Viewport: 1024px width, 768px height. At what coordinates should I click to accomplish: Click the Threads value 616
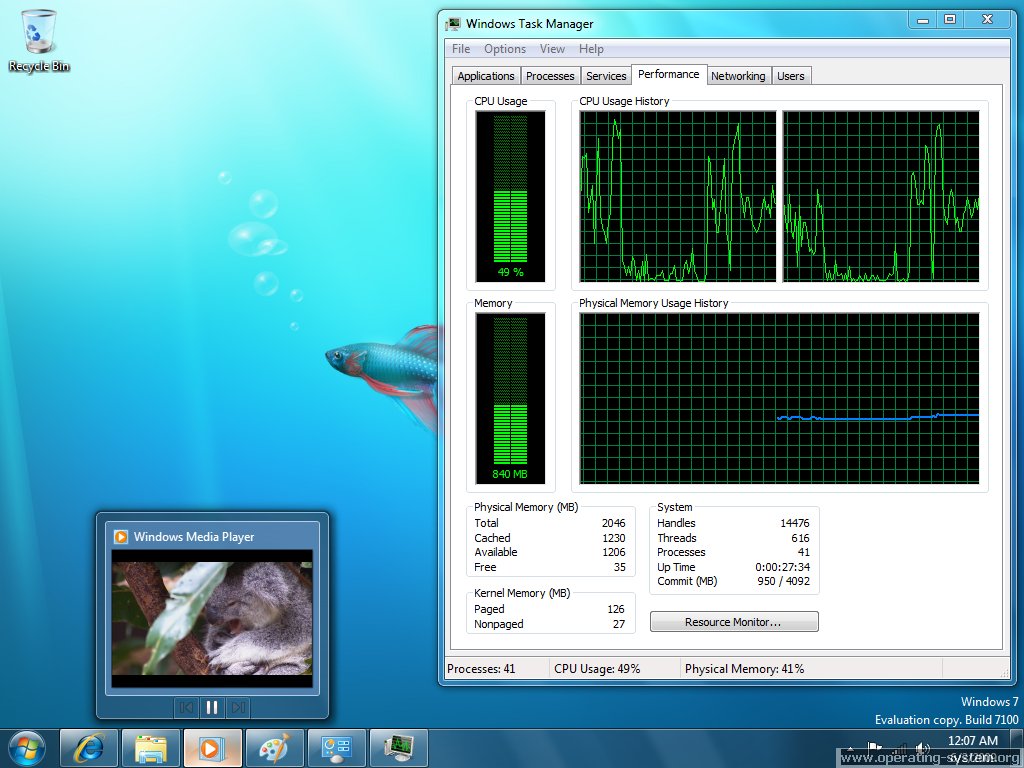800,538
